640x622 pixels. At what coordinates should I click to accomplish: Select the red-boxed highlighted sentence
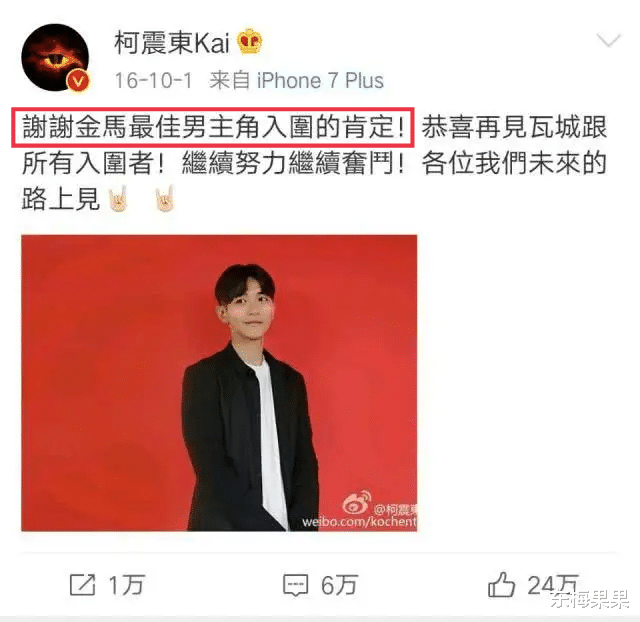[x=213, y=127]
